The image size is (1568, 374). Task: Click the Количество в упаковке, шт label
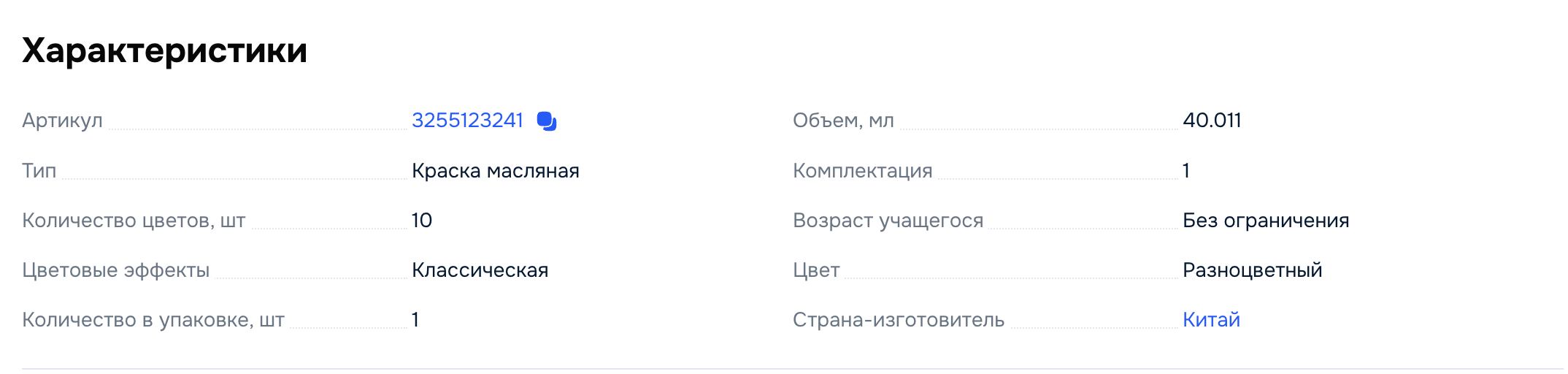coord(153,320)
